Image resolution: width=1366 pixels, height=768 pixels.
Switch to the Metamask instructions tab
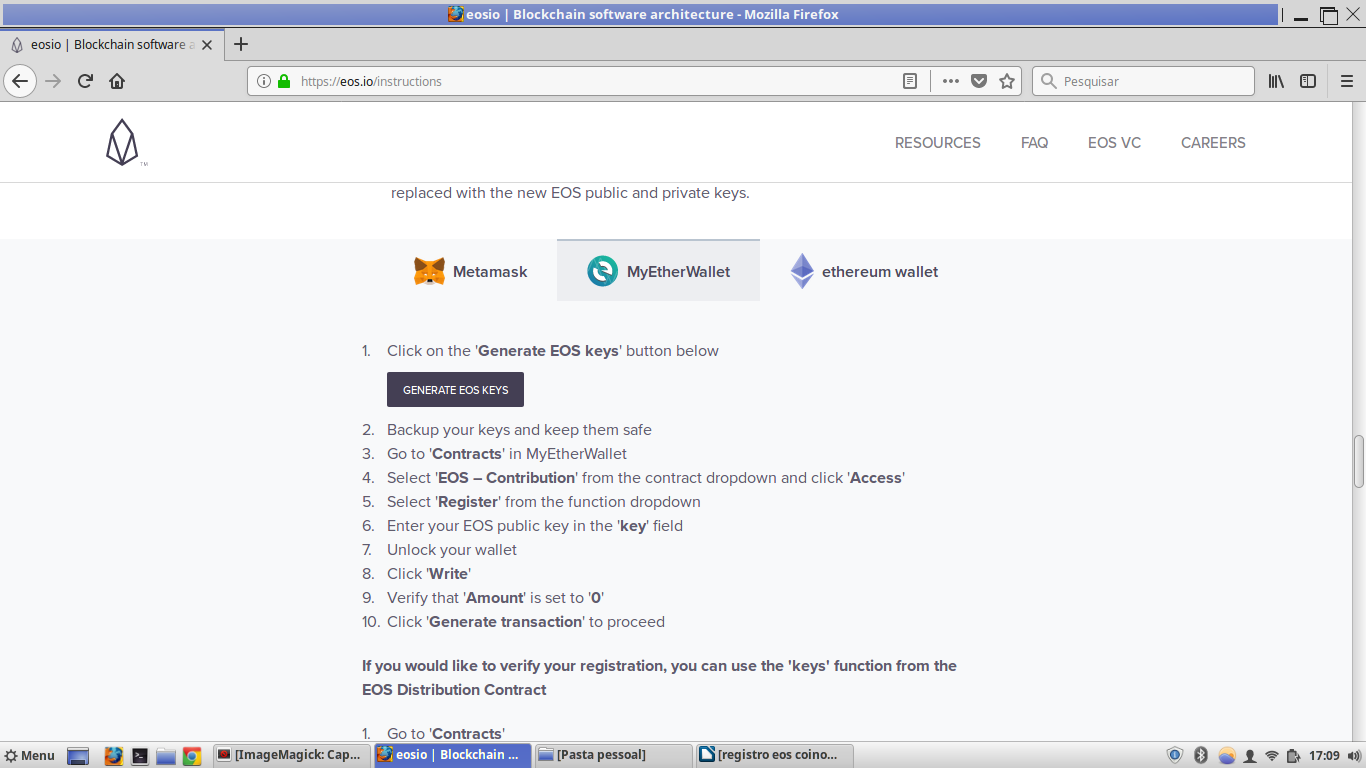coord(471,271)
